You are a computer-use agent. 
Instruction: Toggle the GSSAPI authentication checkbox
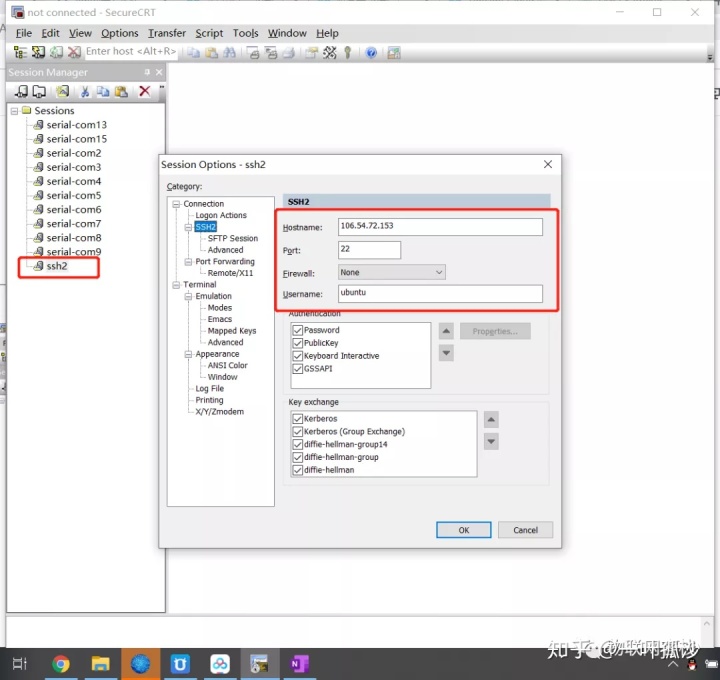298,369
